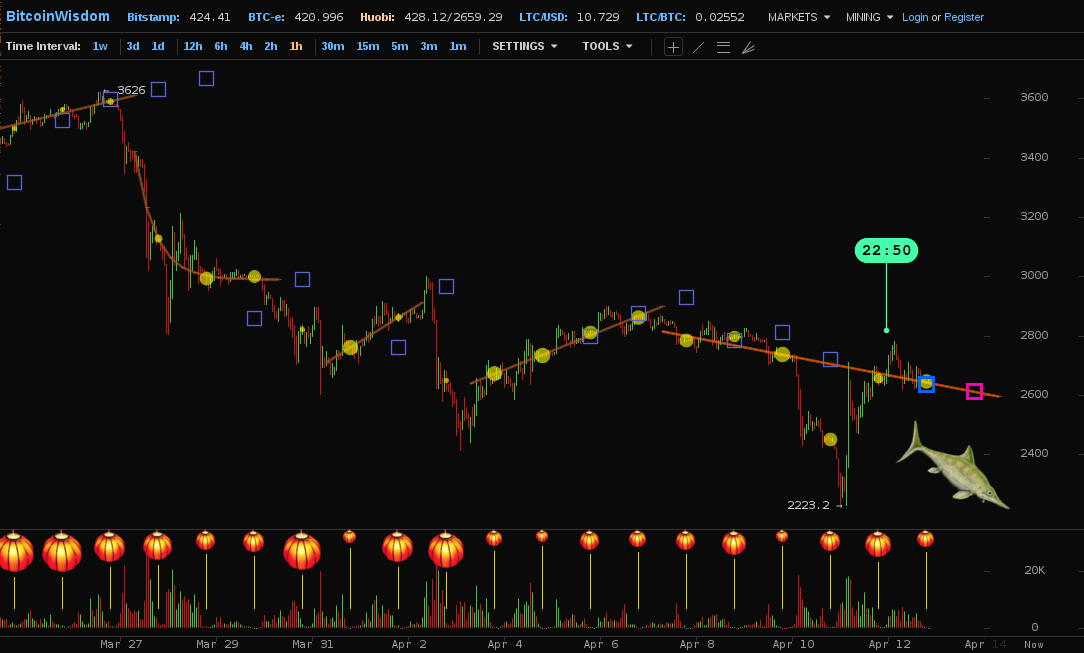The height and width of the screenshot is (653, 1084).
Task: Open the MARKETS dropdown
Action: point(799,17)
